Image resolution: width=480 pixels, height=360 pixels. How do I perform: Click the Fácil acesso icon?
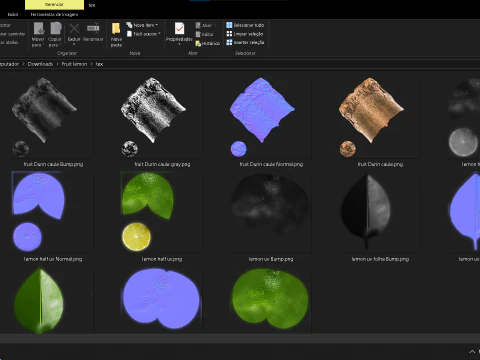pos(129,34)
